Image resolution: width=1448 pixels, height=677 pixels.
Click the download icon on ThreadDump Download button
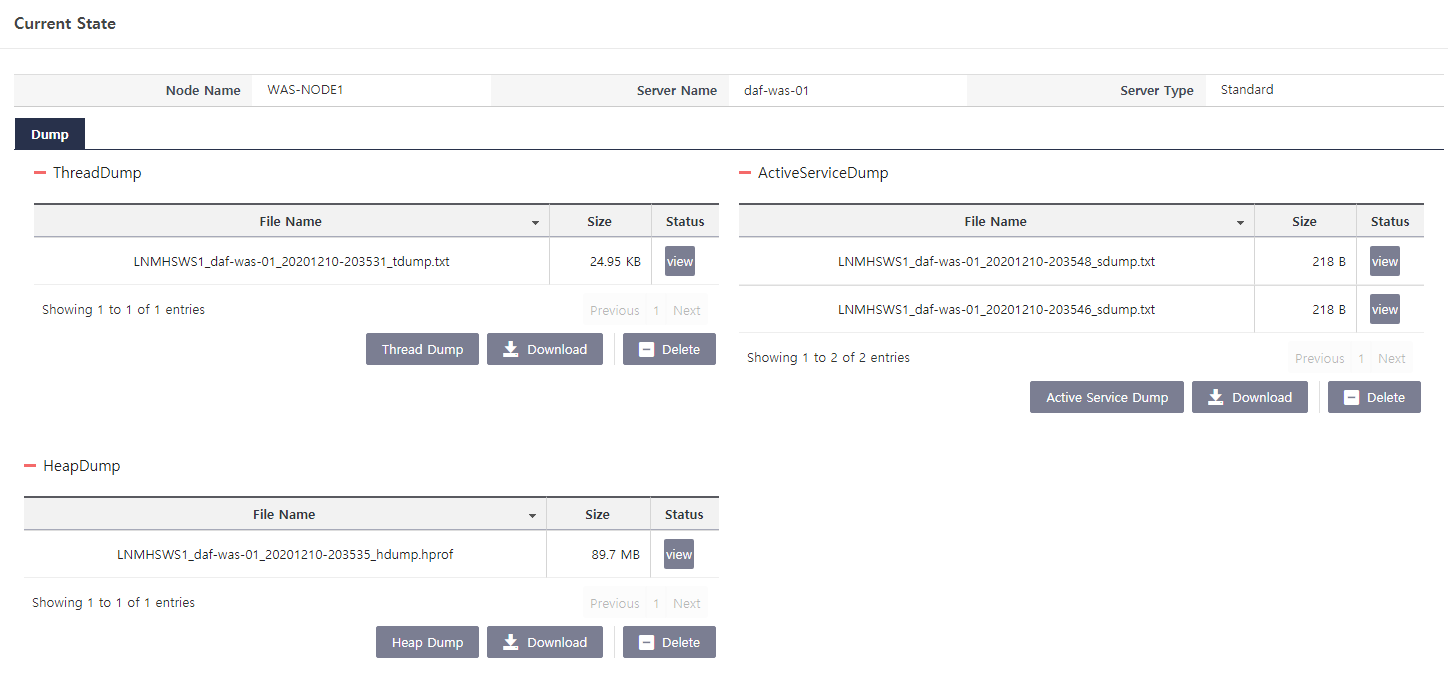pyautogui.click(x=511, y=348)
